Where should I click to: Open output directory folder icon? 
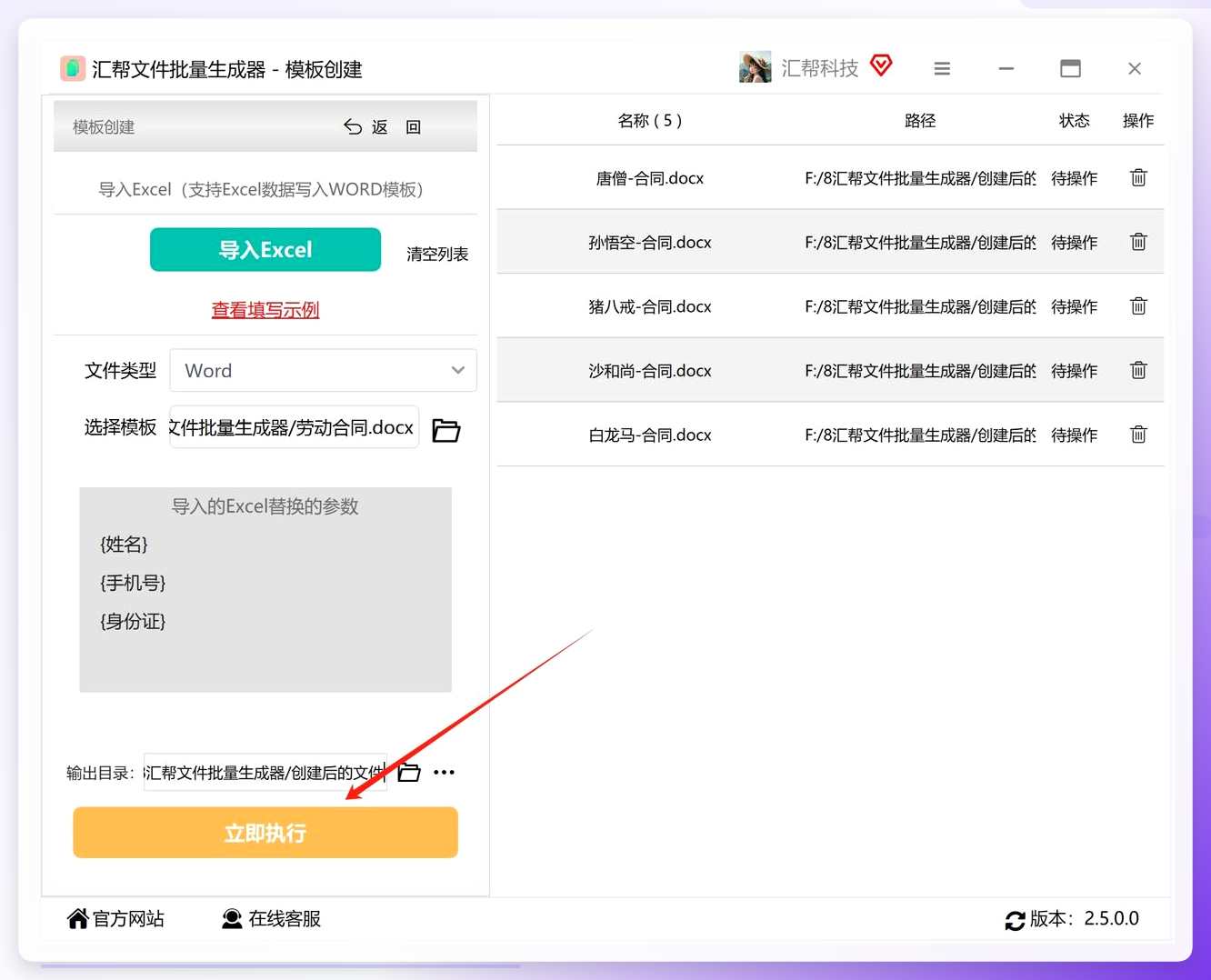409,772
